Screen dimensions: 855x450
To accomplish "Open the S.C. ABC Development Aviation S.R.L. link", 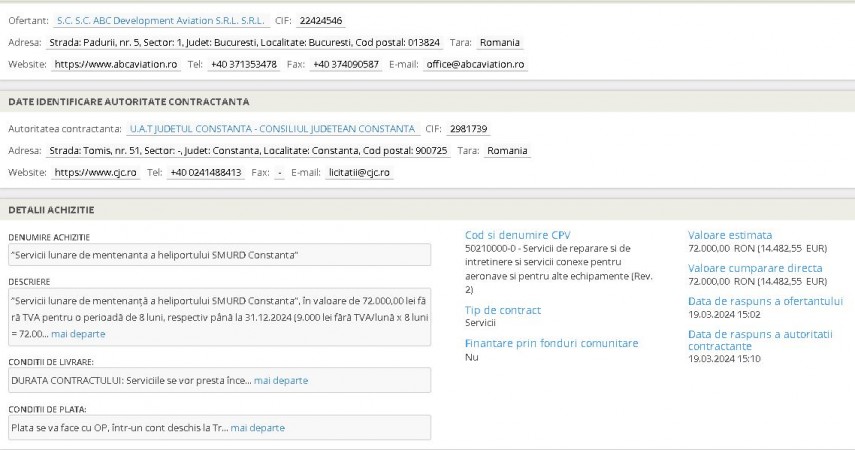I will 161,21.
